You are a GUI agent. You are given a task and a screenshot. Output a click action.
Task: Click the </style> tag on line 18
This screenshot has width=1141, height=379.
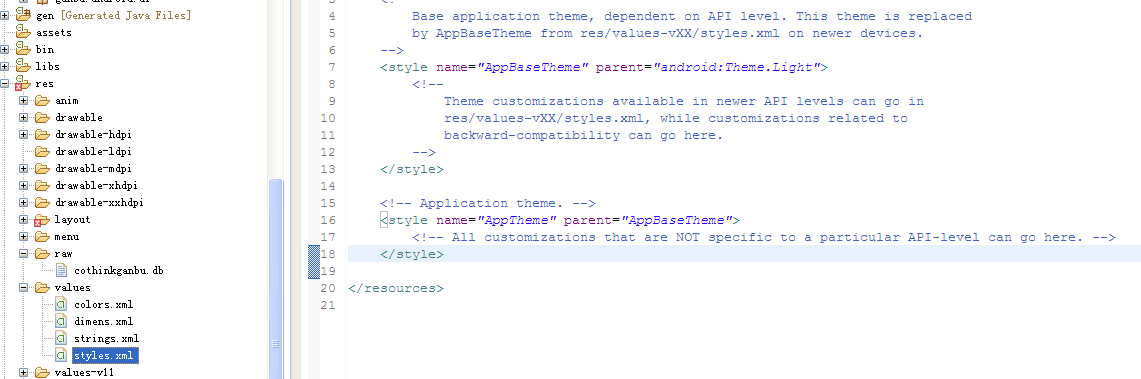pos(412,254)
